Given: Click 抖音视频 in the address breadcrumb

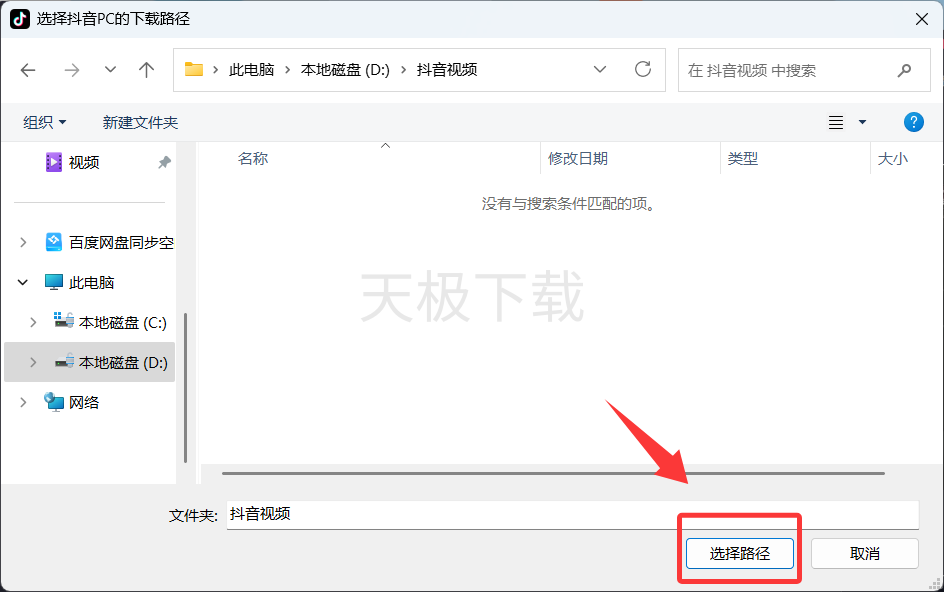Looking at the screenshot, I should point(447,70).
